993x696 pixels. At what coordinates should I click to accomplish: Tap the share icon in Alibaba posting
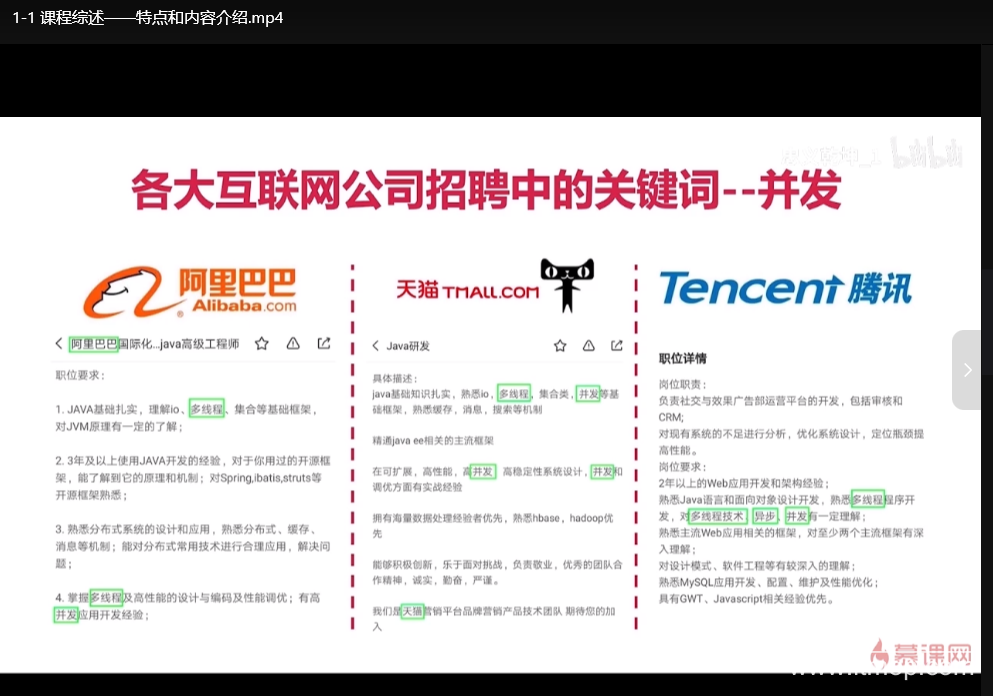point(324,344)
